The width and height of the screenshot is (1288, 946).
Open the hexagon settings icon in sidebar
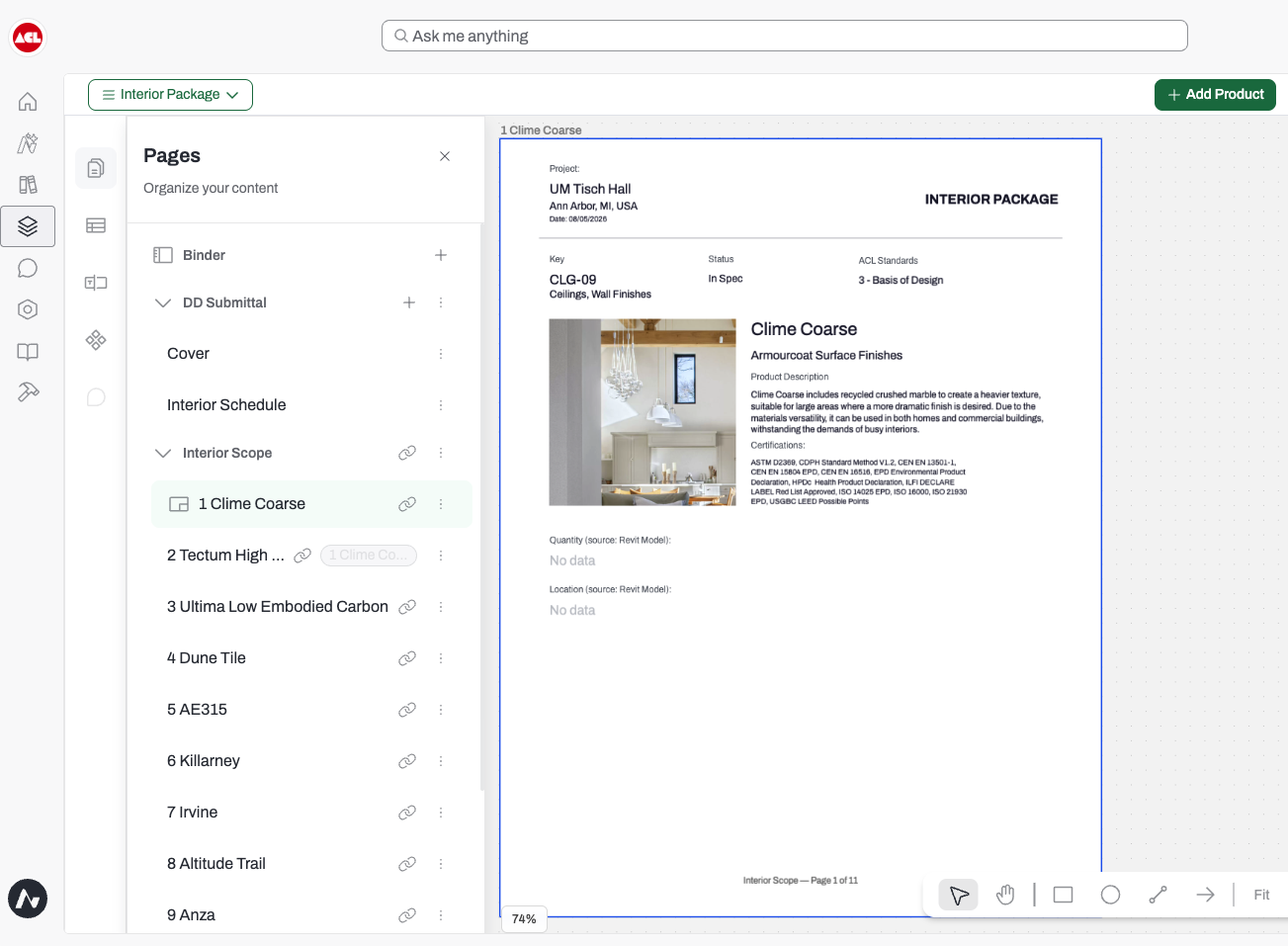point(28,309)
